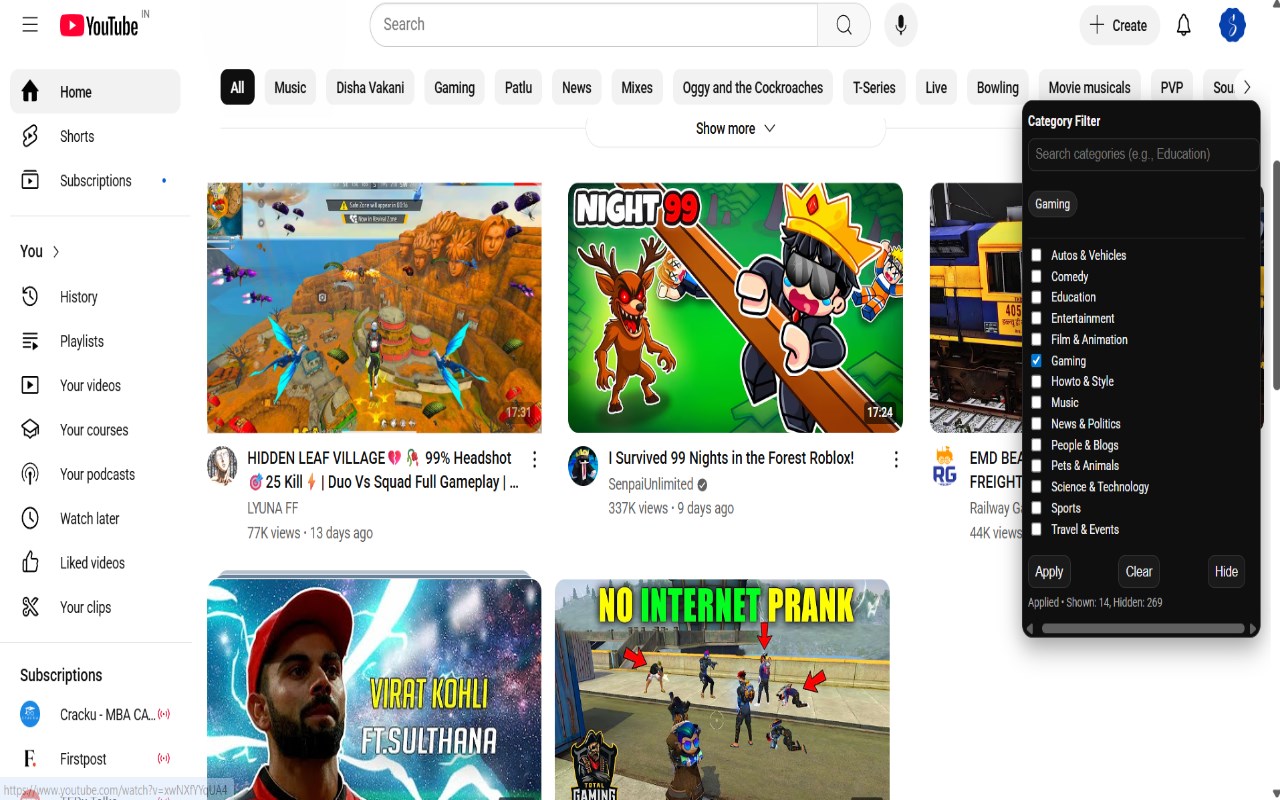Click the search magnifier button
Image resolution: width=1280 pixels, height=800 pixels.
[844, 25]
